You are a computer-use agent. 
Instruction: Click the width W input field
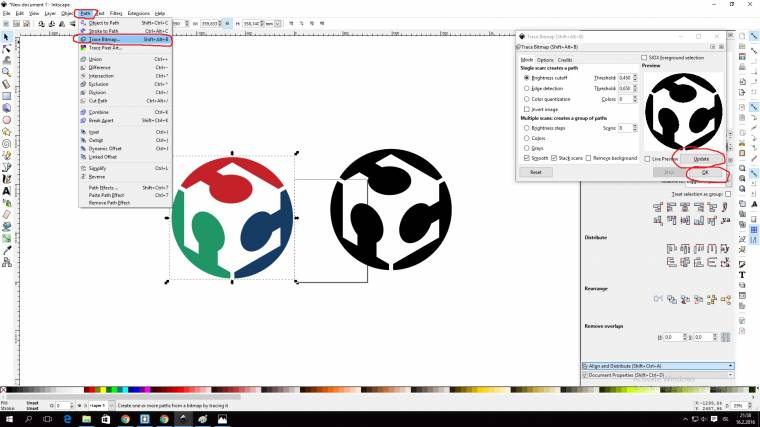tap(210, 23)
